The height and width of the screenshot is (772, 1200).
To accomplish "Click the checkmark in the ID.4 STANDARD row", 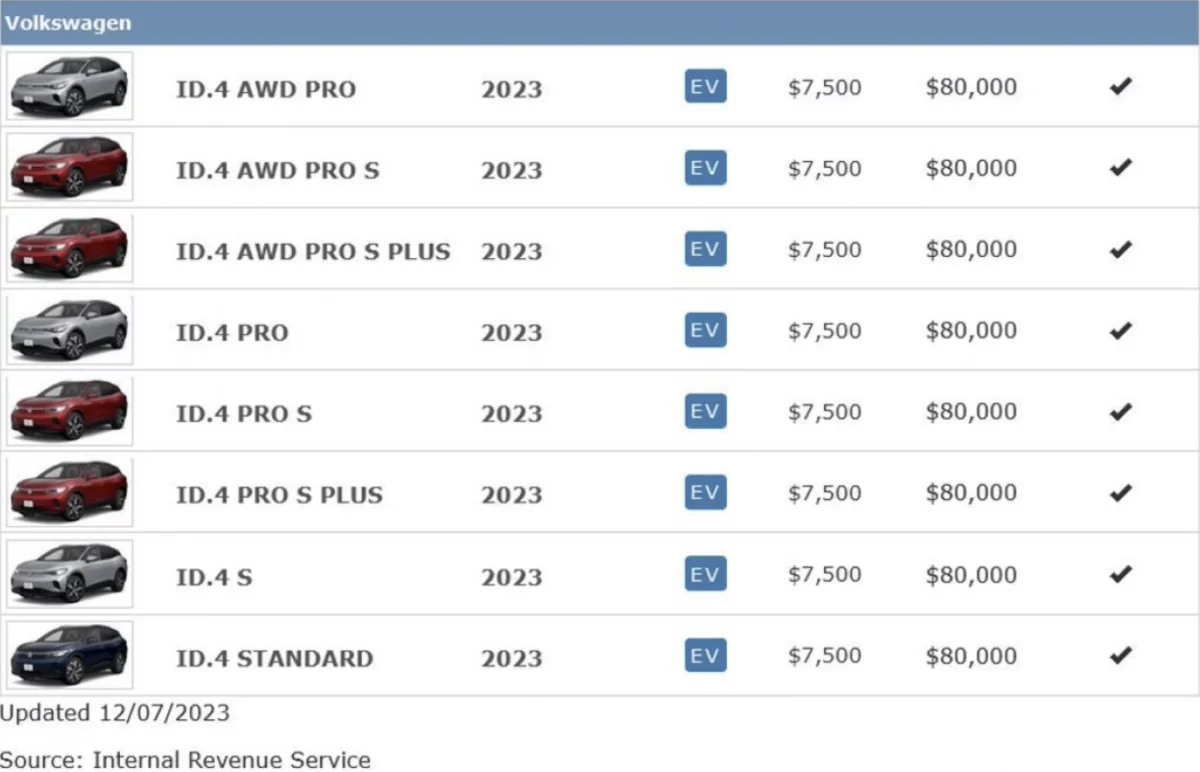I will [1120, 656].
